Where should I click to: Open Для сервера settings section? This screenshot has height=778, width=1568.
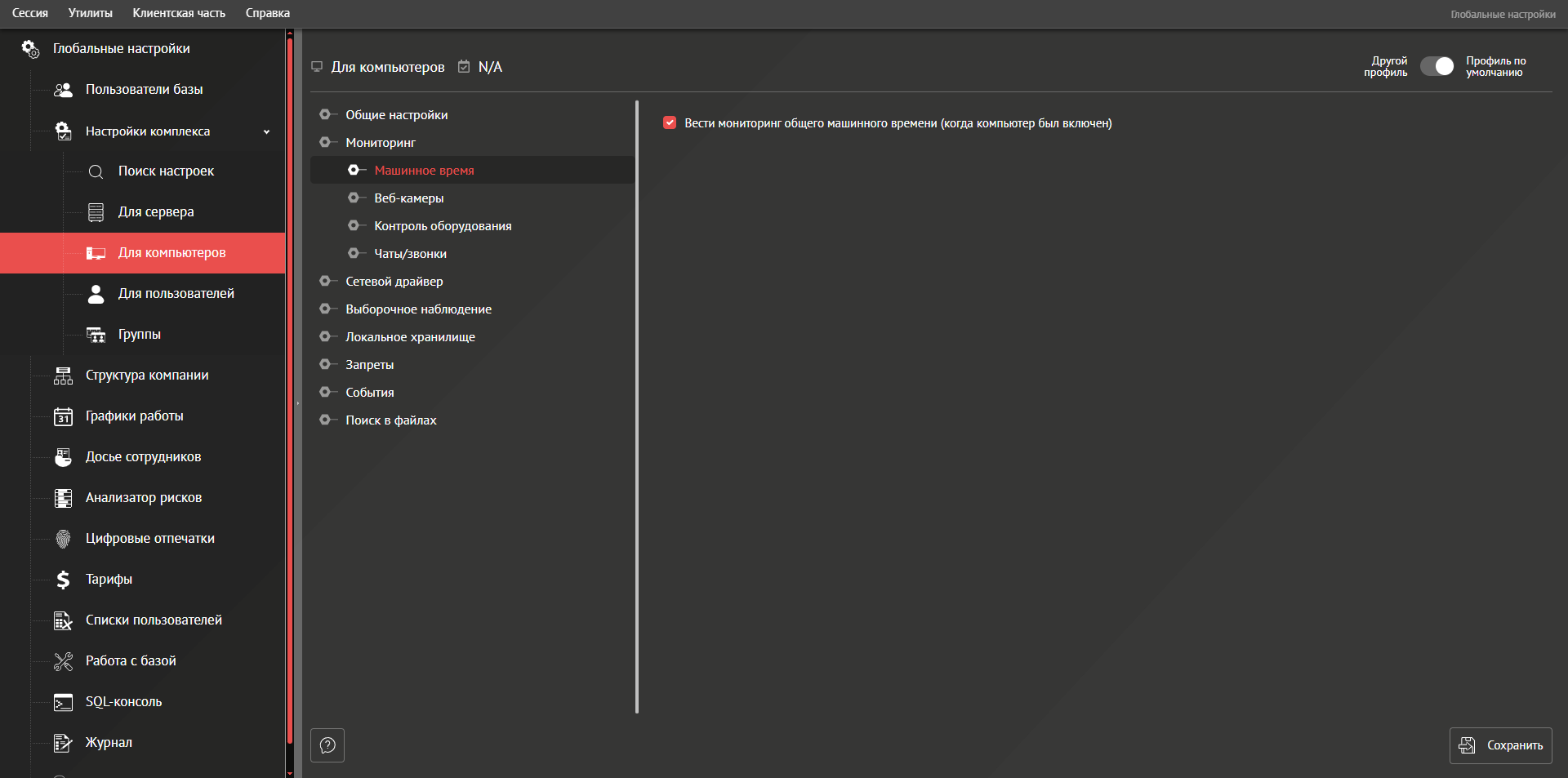click(155, 212)
